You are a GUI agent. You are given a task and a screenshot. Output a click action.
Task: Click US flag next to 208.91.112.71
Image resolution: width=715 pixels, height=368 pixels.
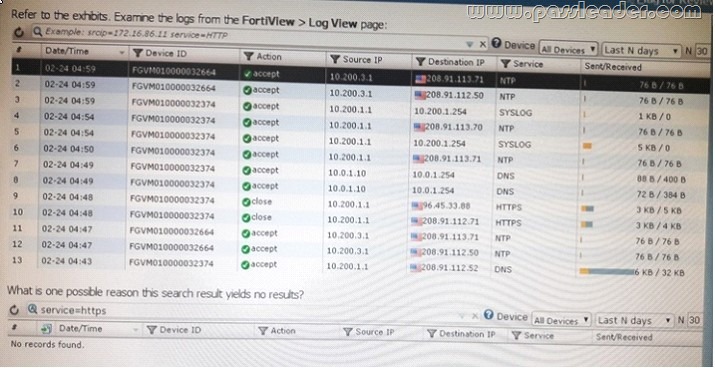[x=416, y=222]
